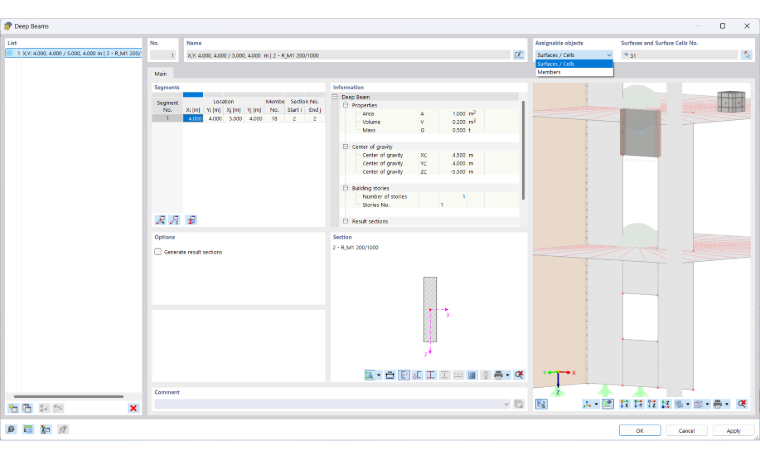Confirm with the OK button
760x459 pixels.
pos(640,430)
